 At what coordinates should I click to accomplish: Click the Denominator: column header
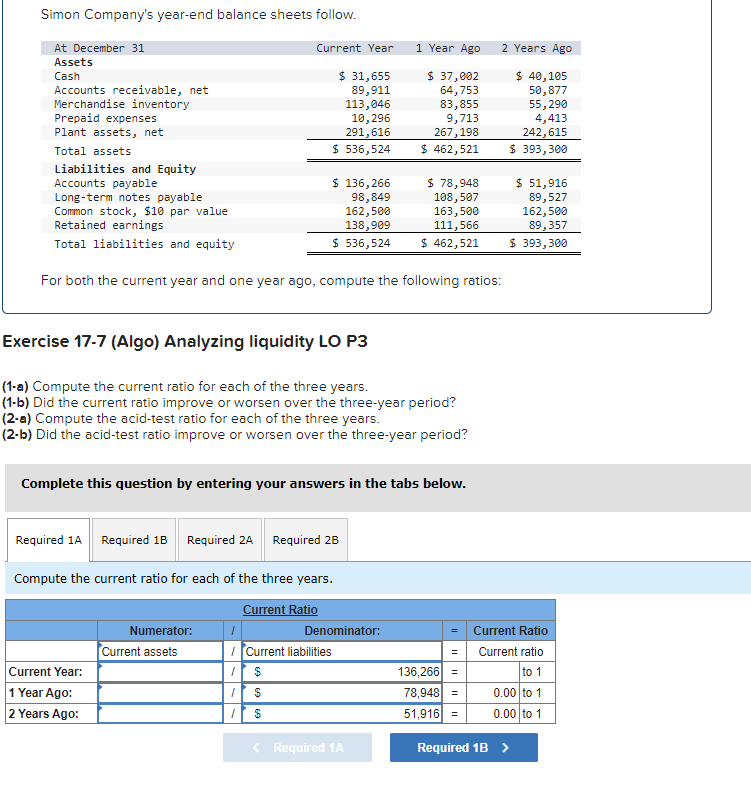pos(342,631)
